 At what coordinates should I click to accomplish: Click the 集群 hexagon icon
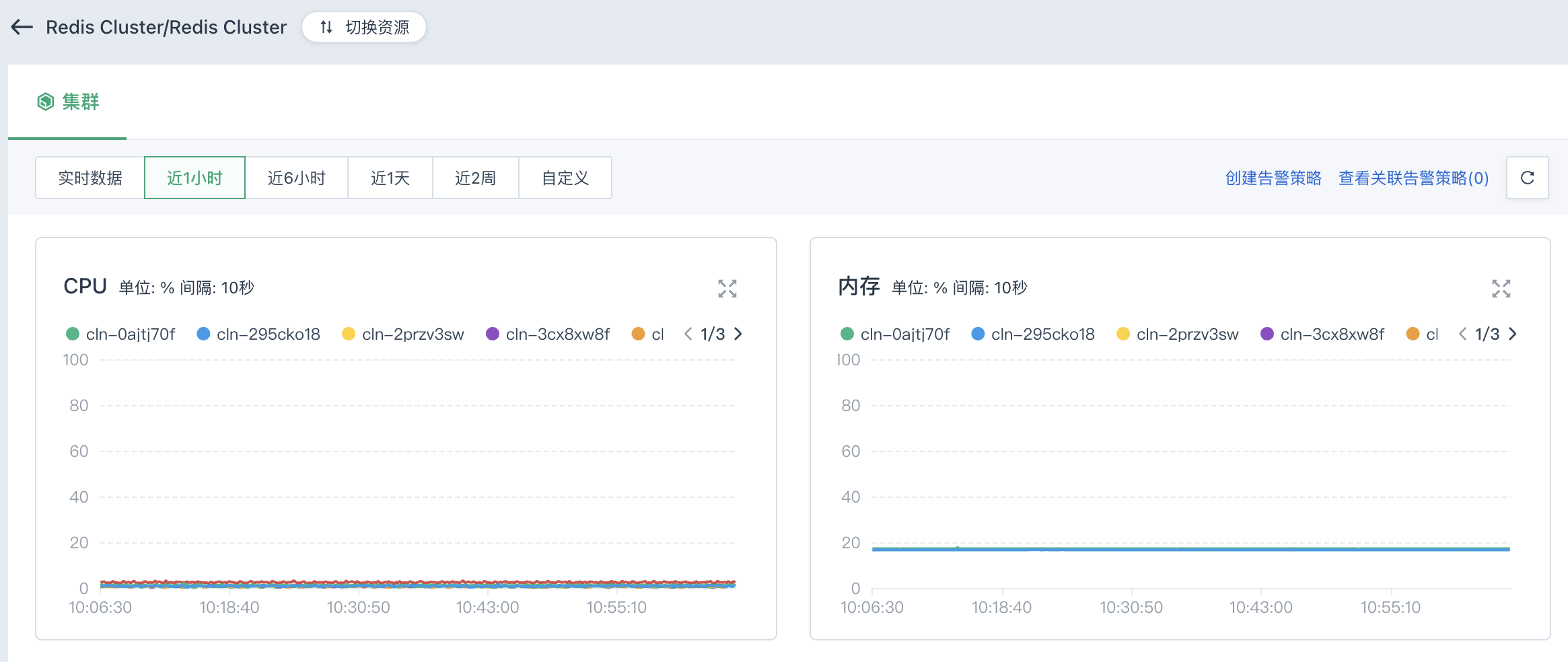[45, 102]
